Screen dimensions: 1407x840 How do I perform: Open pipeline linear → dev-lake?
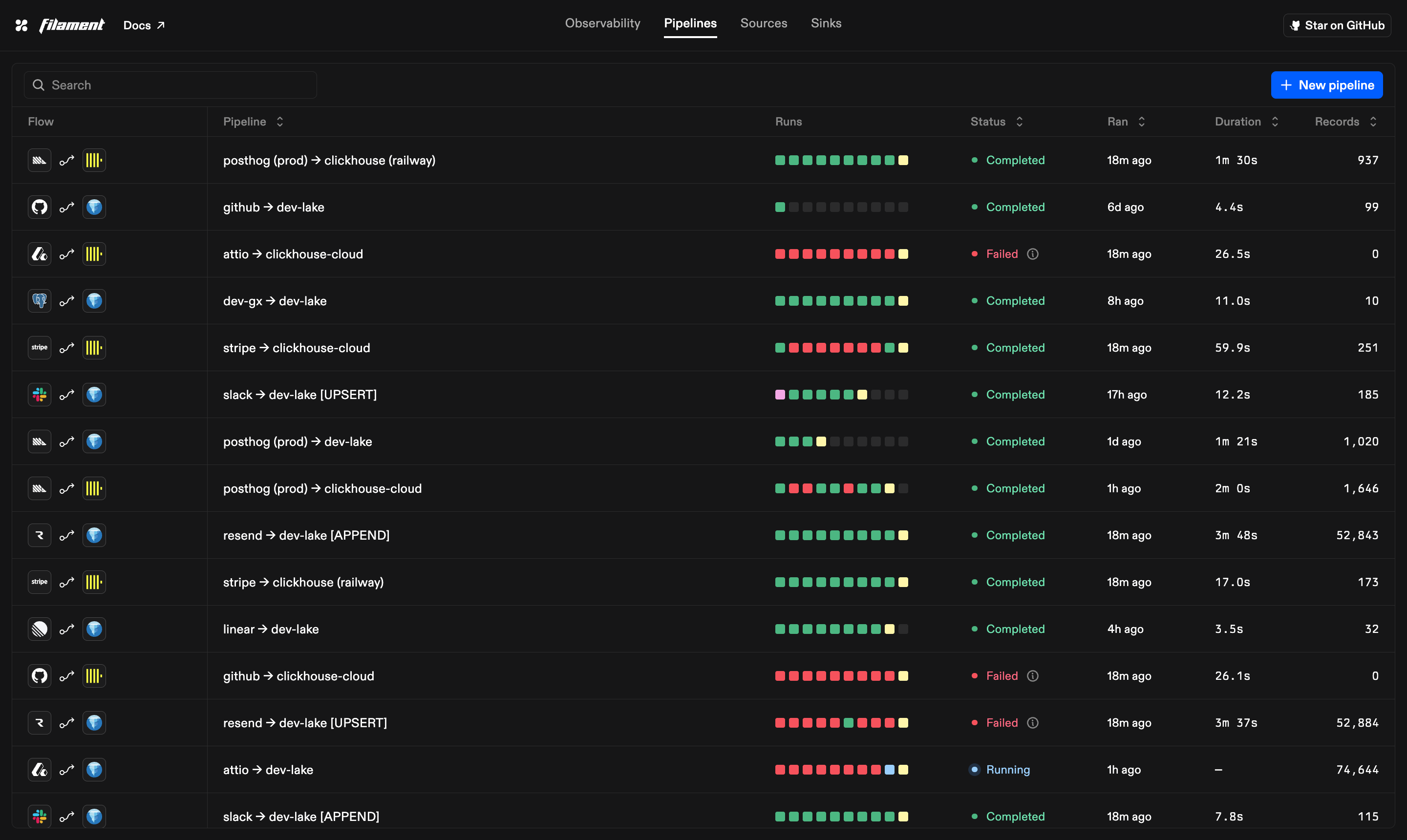pos(271,629)
